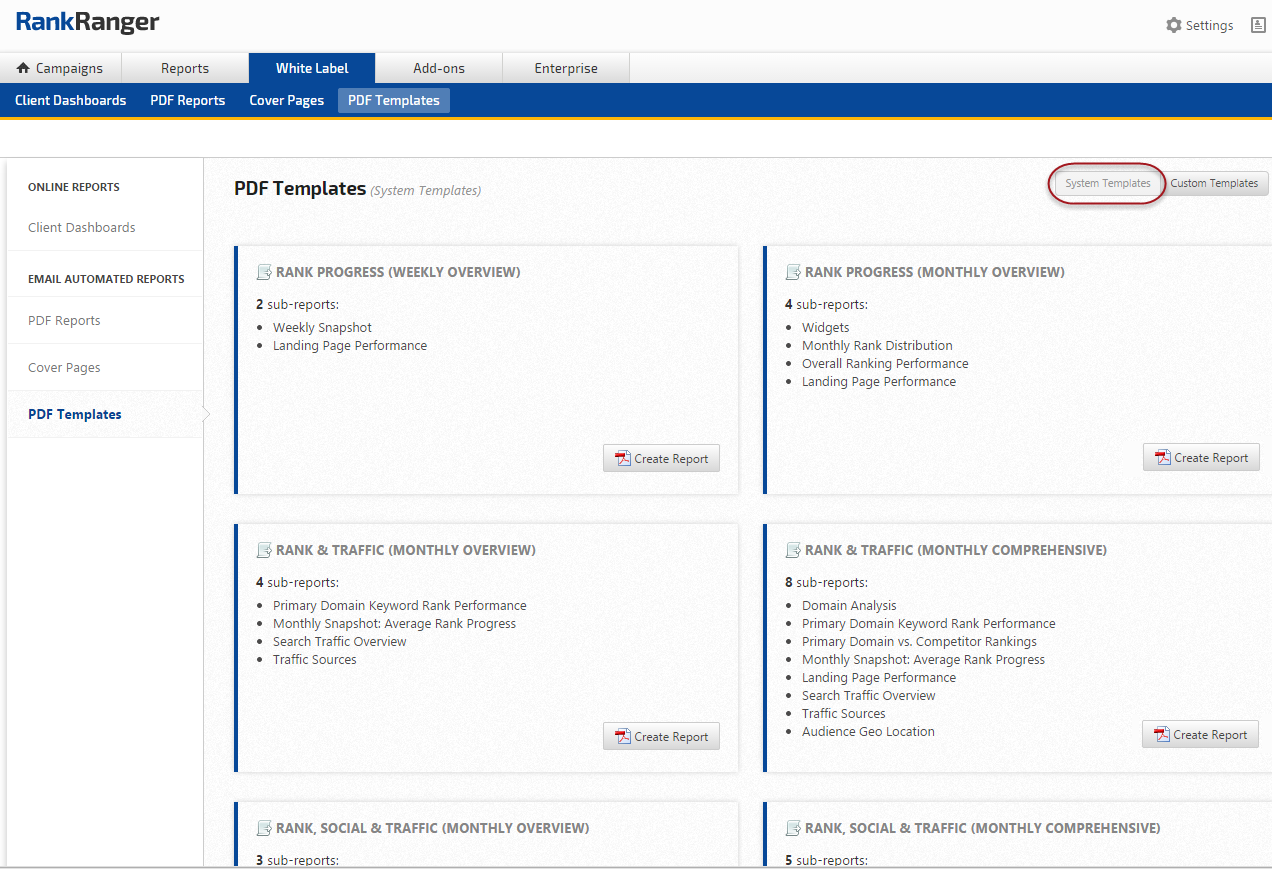1272x869 pixels.
Task: Click the Rank, Social & Traffic Monthly Overview icon
Action: tap(264, 828)
